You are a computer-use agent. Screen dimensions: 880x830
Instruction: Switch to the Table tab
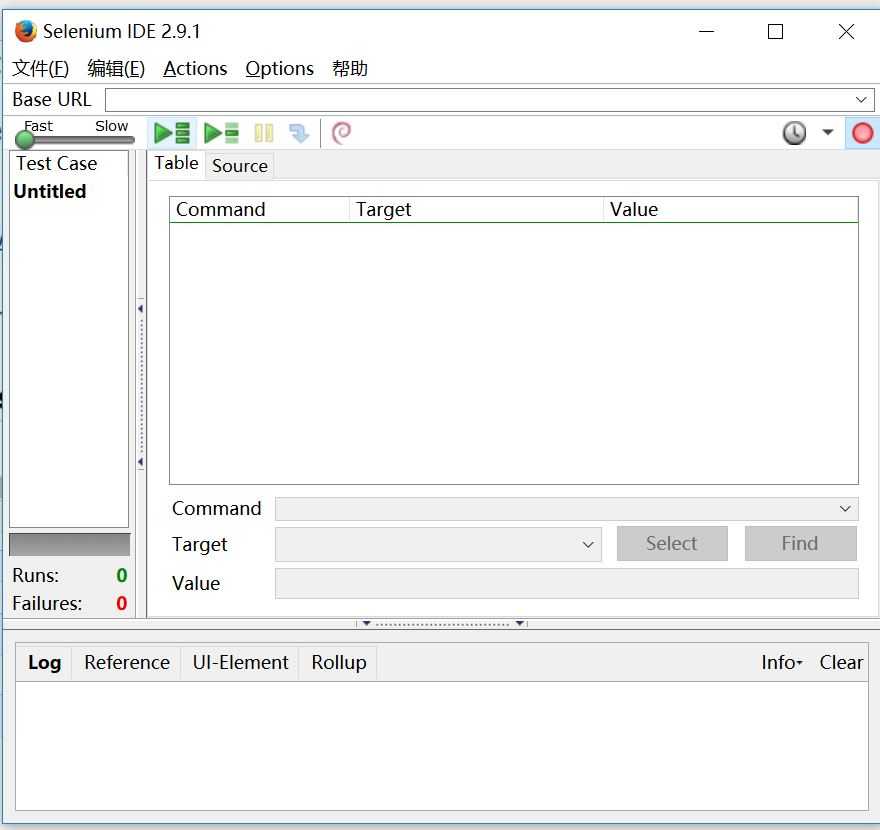[x=176, y=163]
